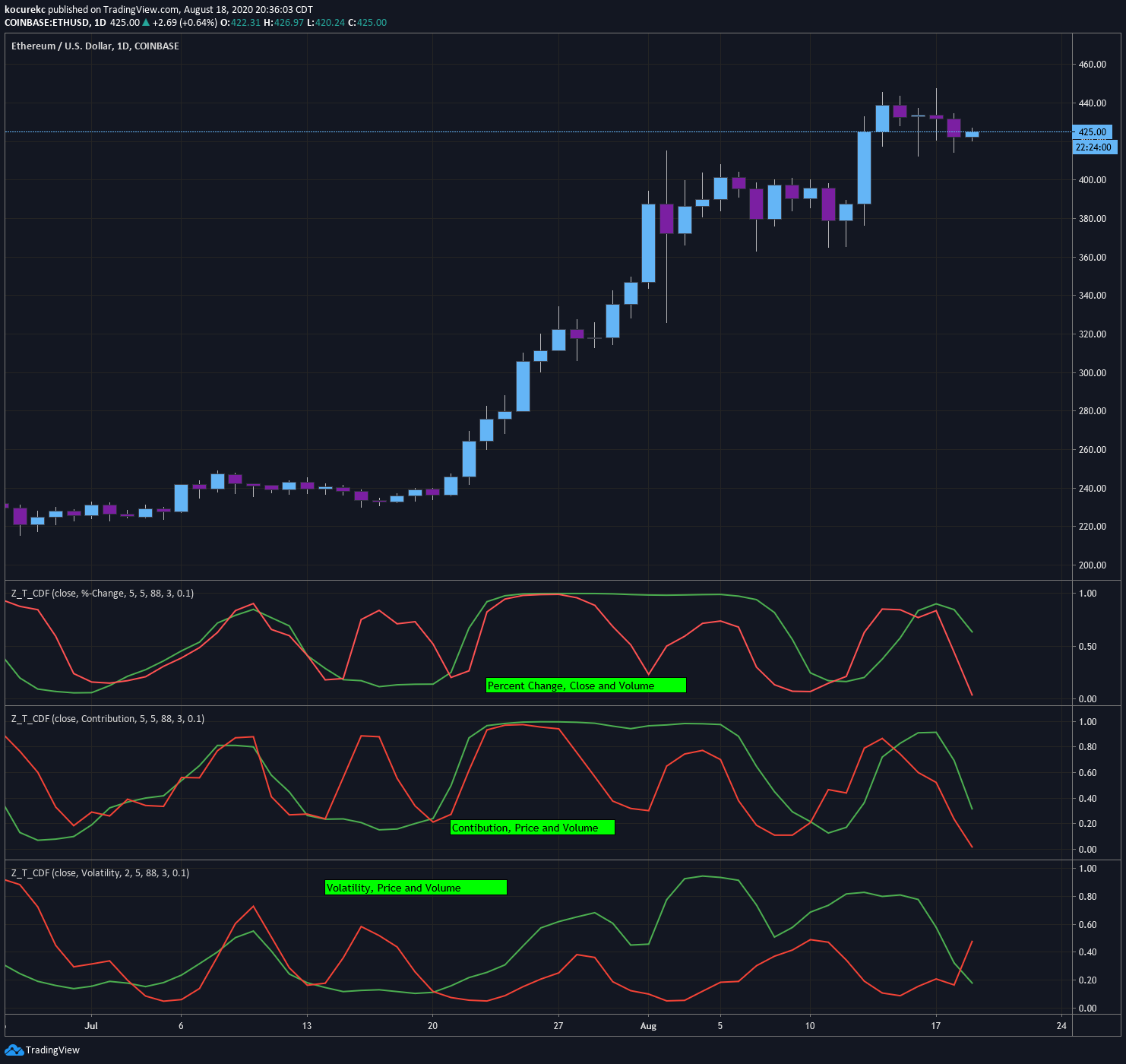Click the '13' date label on time axis

[307, 1026]
